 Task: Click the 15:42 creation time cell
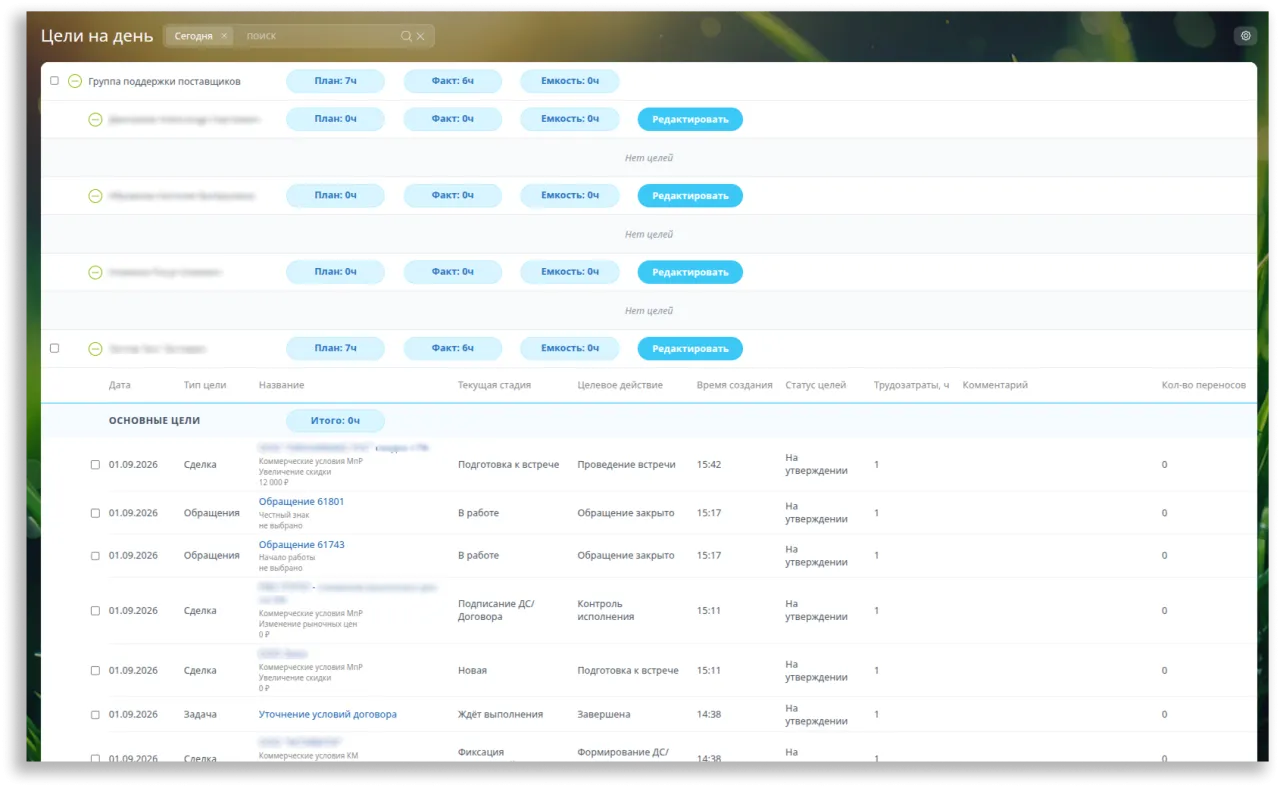[709, 465]
